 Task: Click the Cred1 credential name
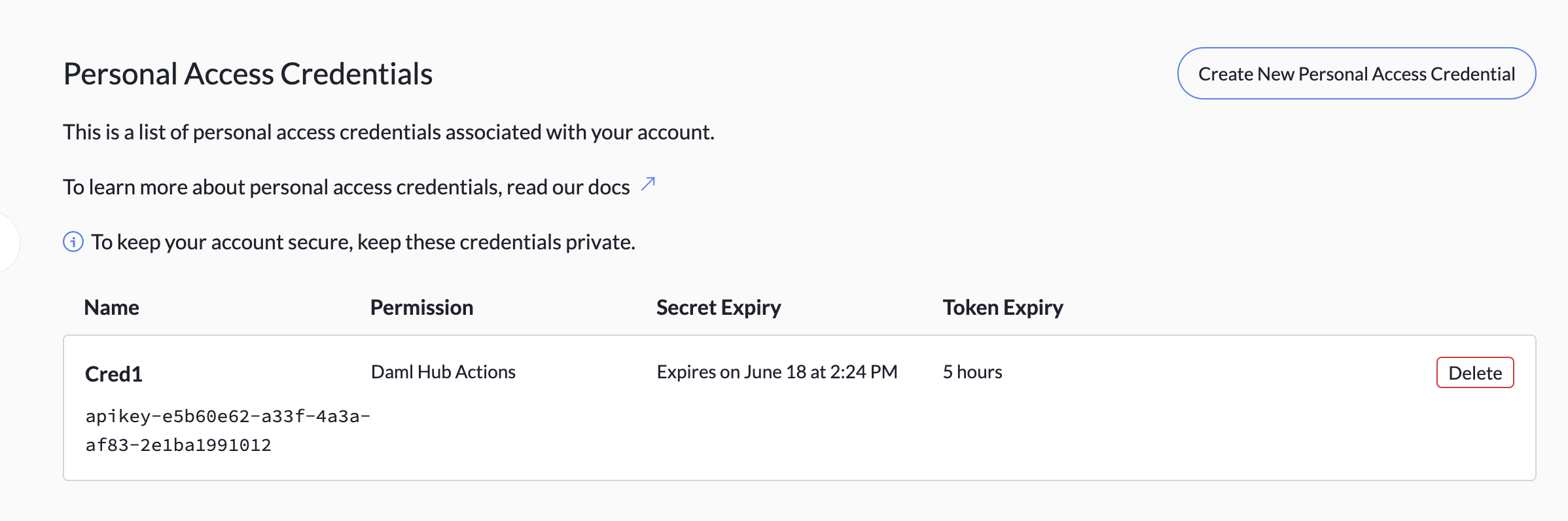coord(116,374)
